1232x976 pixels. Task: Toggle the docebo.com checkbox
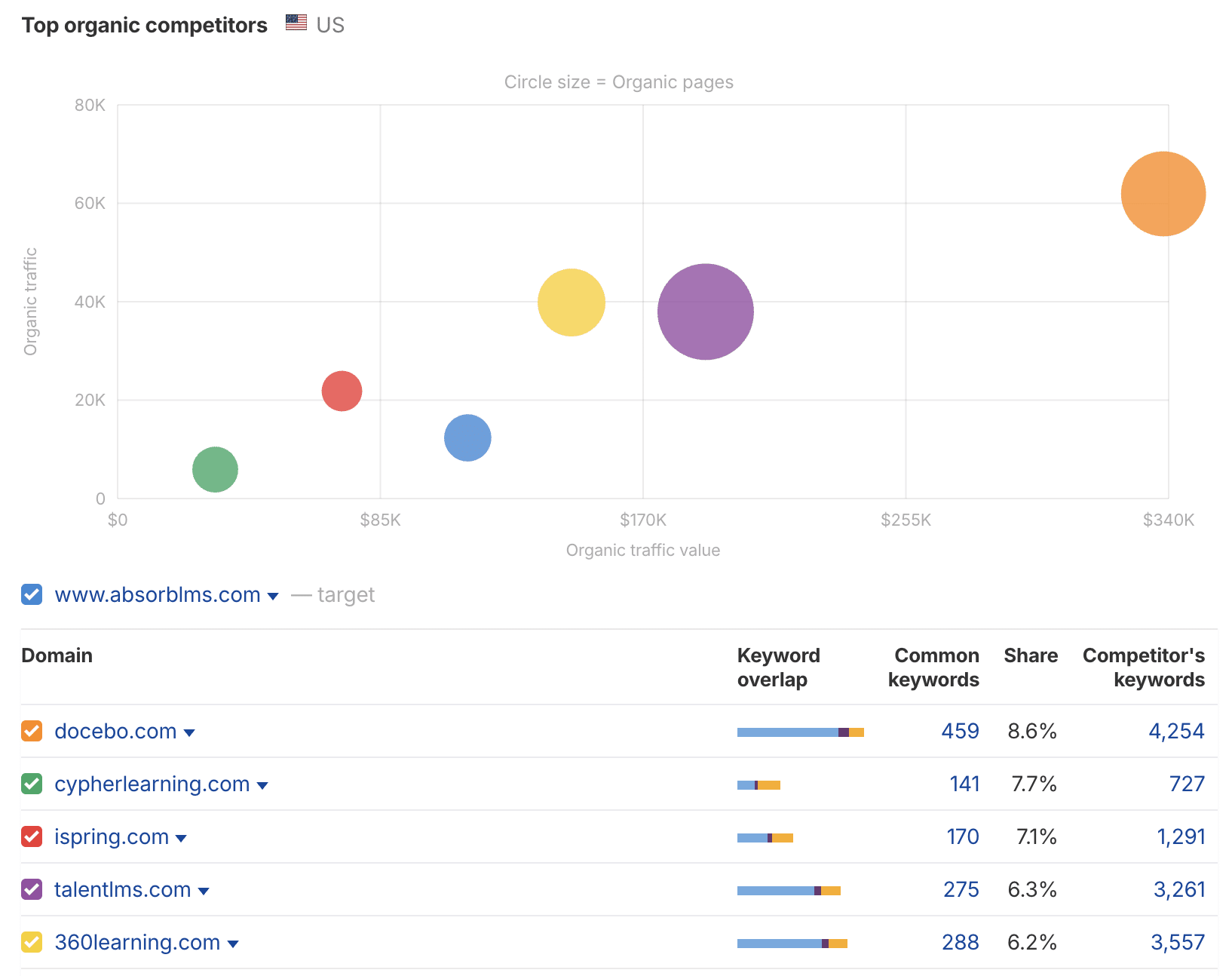32,731
